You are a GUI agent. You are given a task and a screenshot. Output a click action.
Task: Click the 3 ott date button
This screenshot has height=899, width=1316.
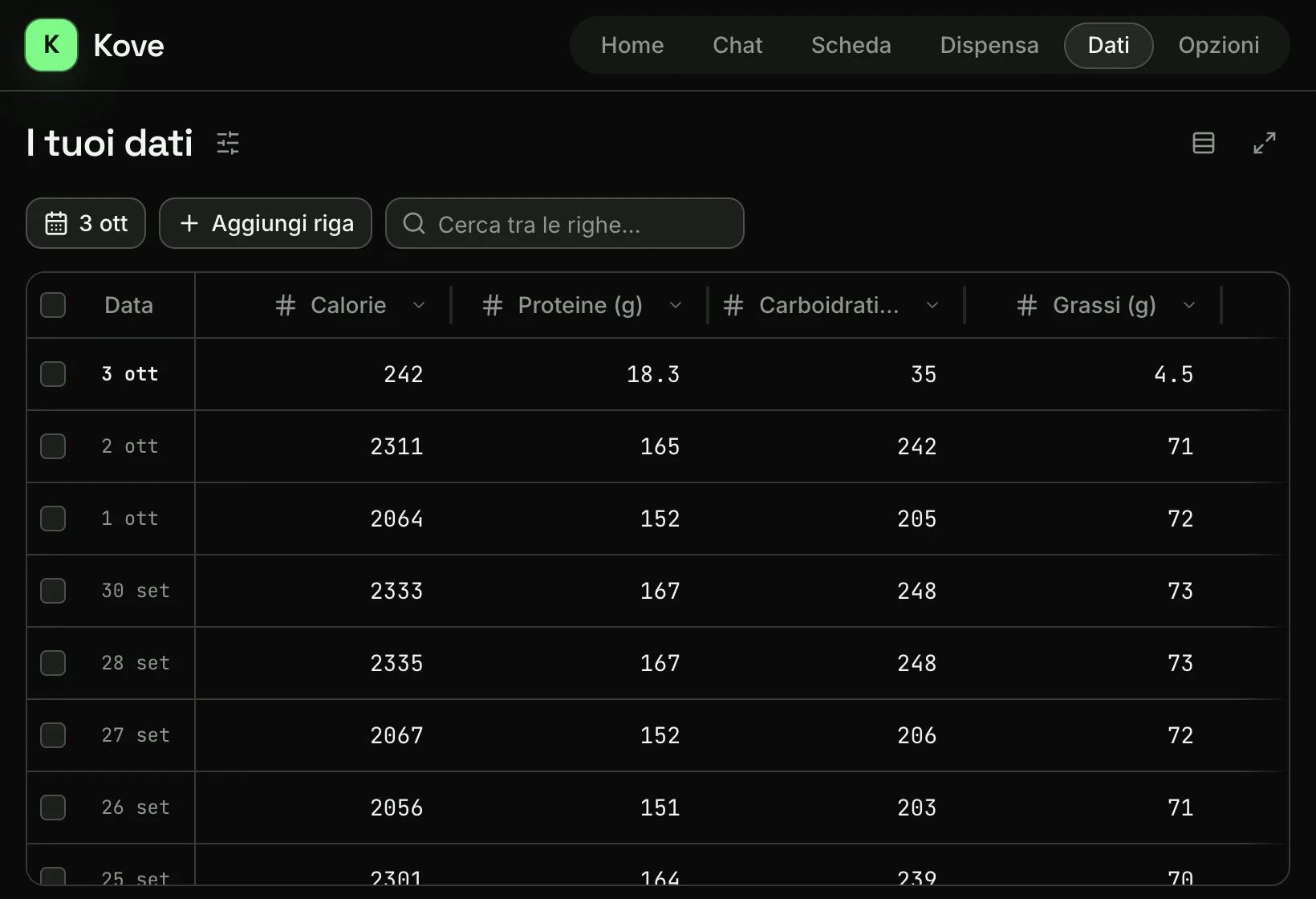86,223
